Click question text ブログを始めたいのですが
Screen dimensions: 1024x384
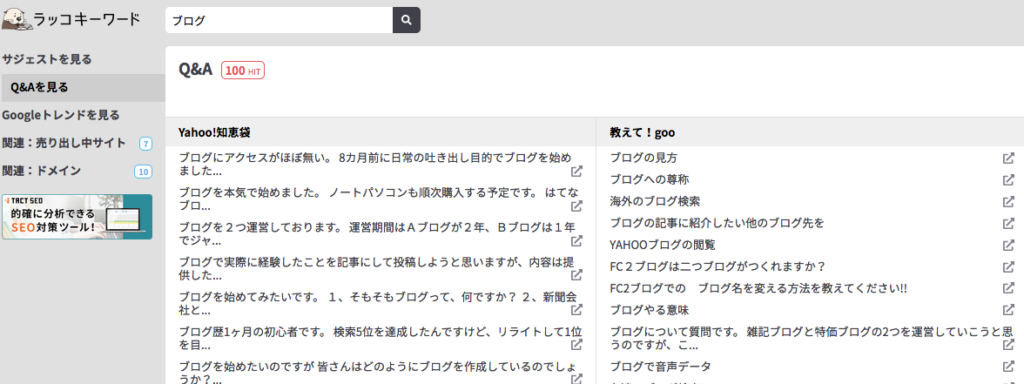coord(376,371)
